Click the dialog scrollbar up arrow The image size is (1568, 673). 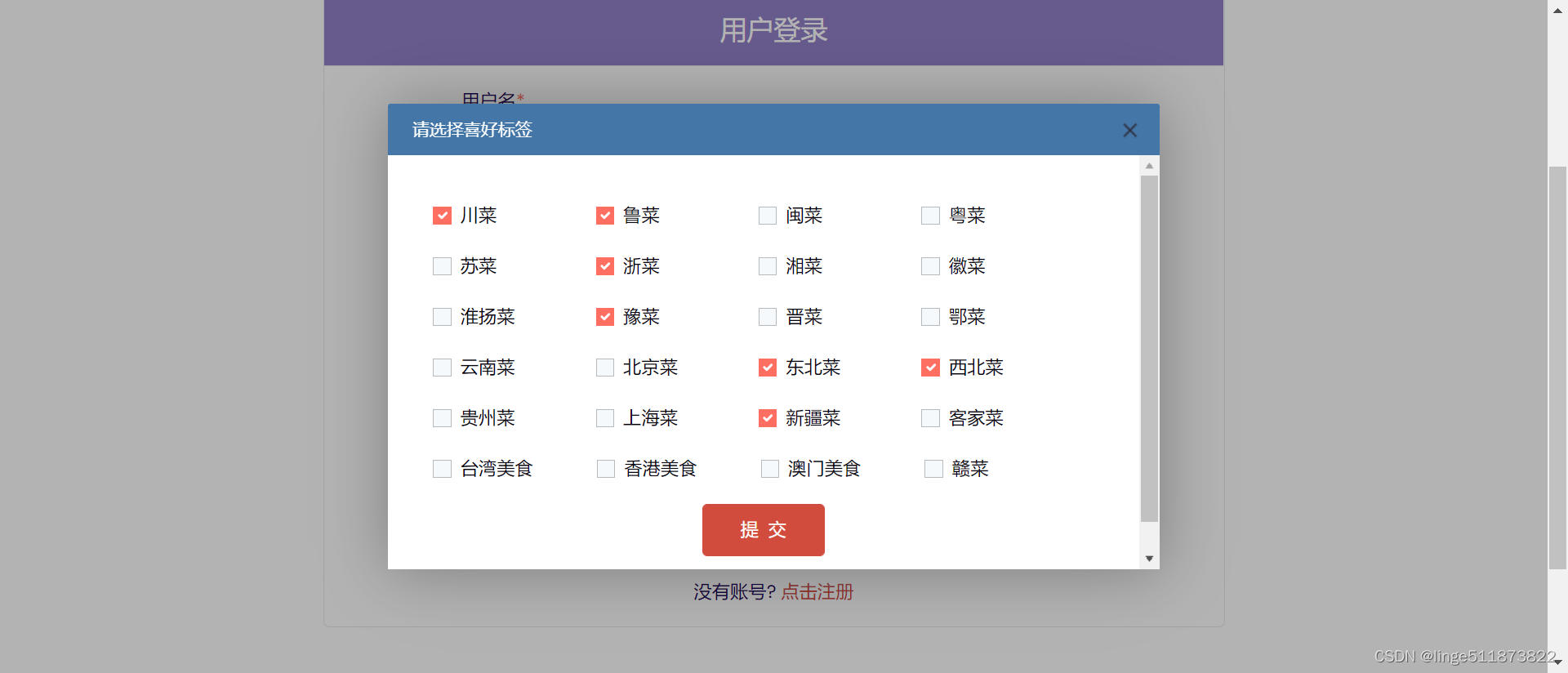click(x=1149, y=166)
